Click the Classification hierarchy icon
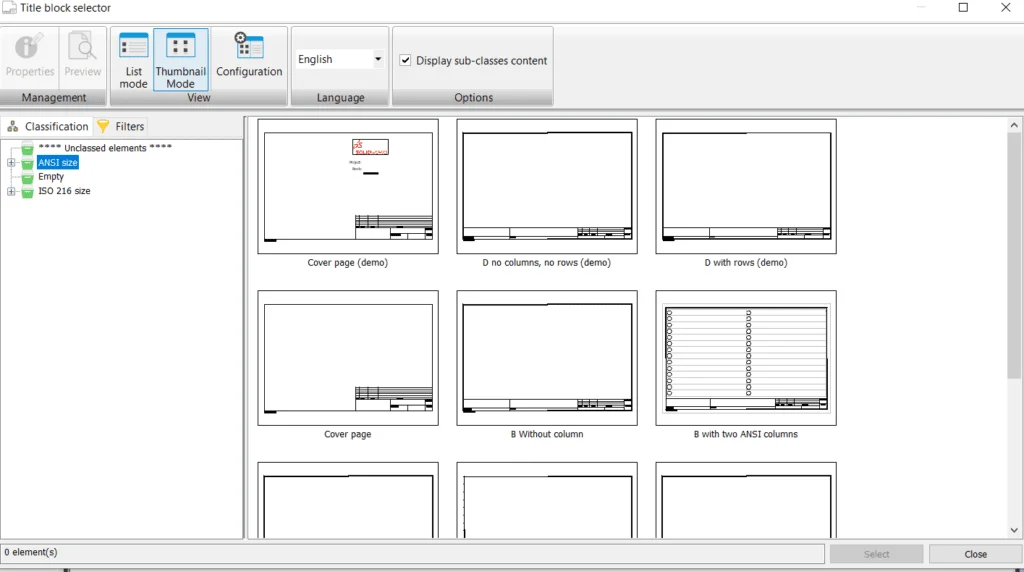The width and height of the screenshot is (1024, 572). (x=13, y=126)
